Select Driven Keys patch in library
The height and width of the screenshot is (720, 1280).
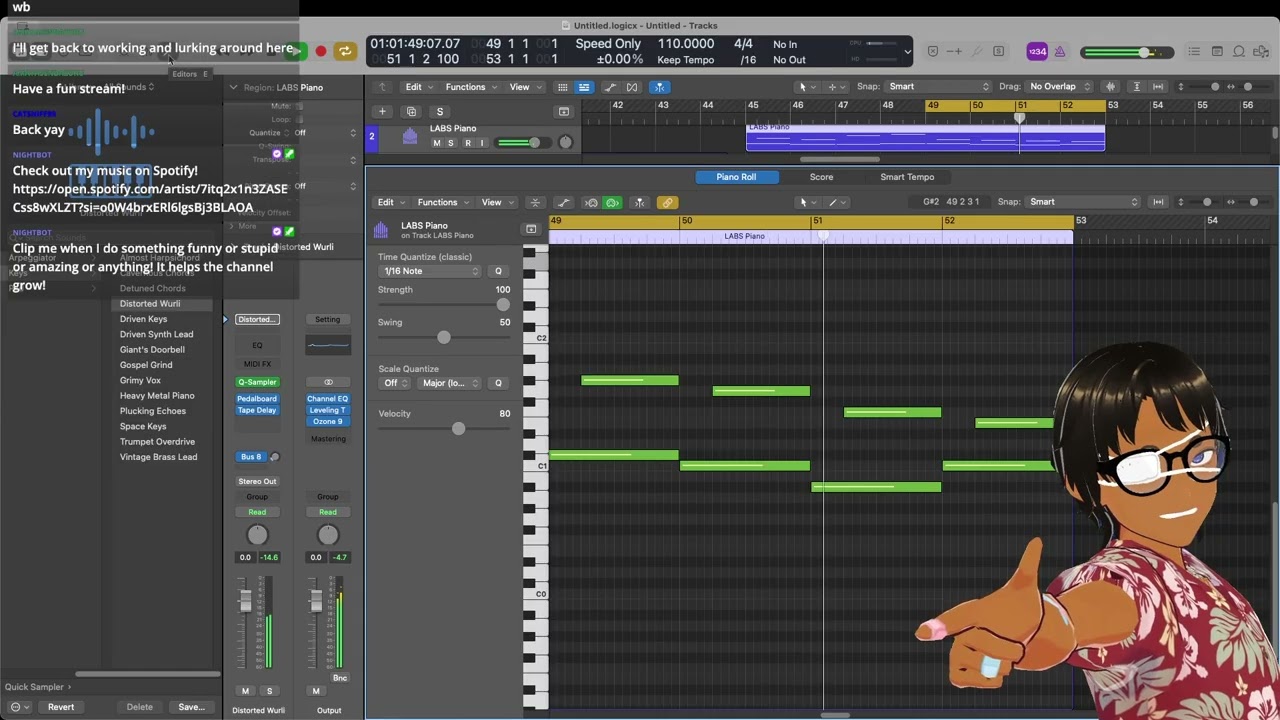(x=143, y=319)
